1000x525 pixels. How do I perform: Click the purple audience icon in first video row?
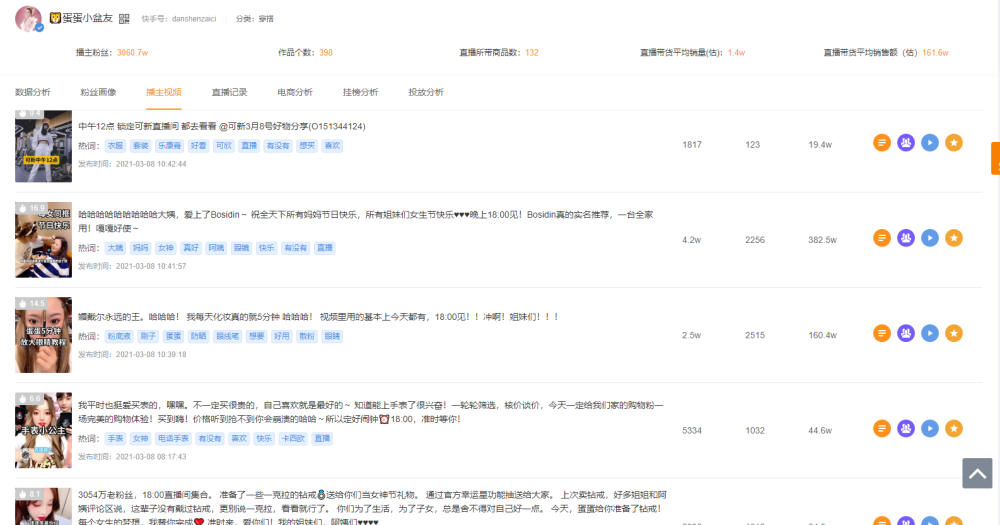click(x=906, y=143)
